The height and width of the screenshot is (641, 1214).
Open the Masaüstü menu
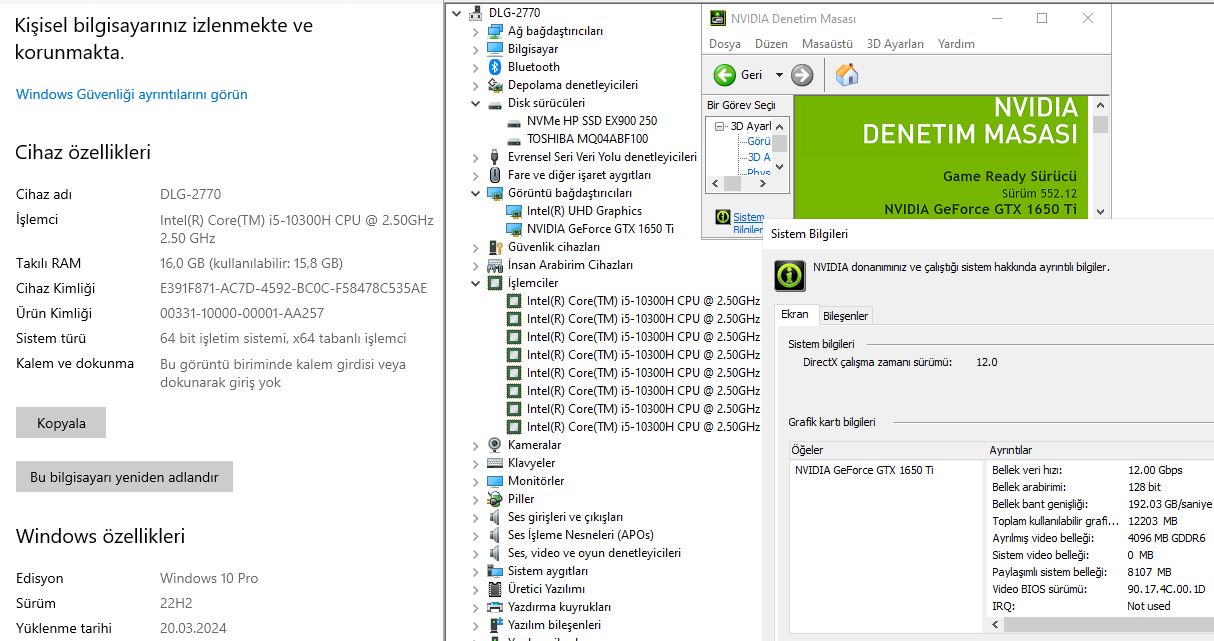coord(828,44)
